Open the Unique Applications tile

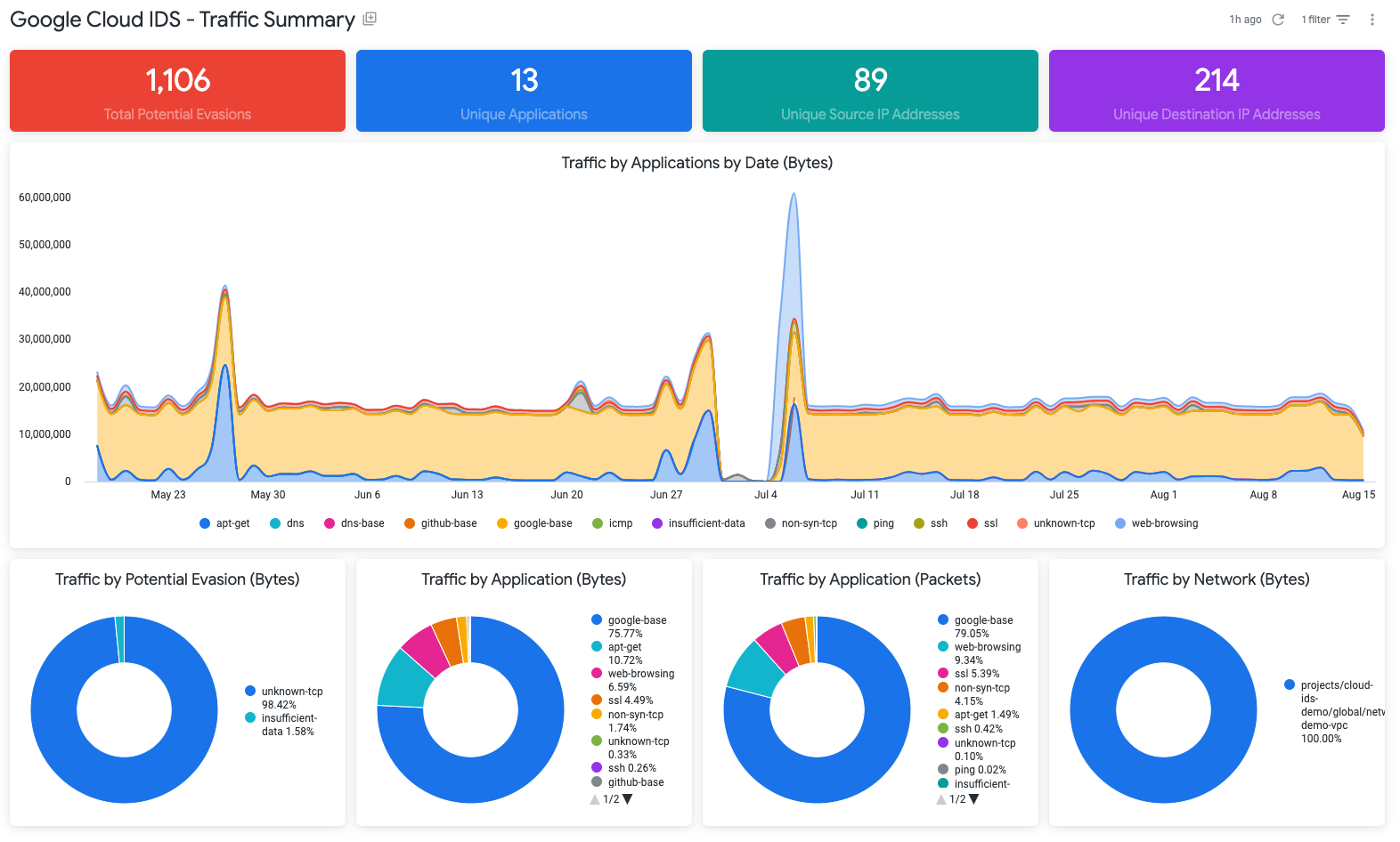point(524,91)
